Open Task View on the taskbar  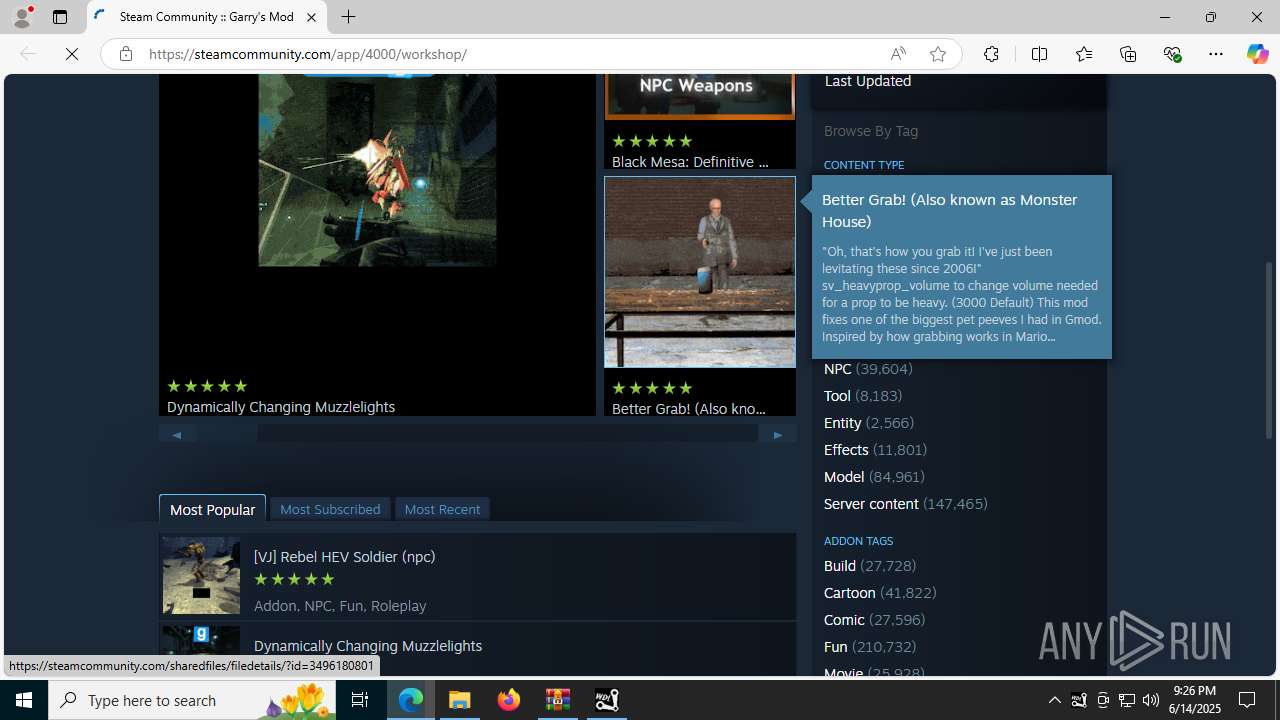coord(360,700)
